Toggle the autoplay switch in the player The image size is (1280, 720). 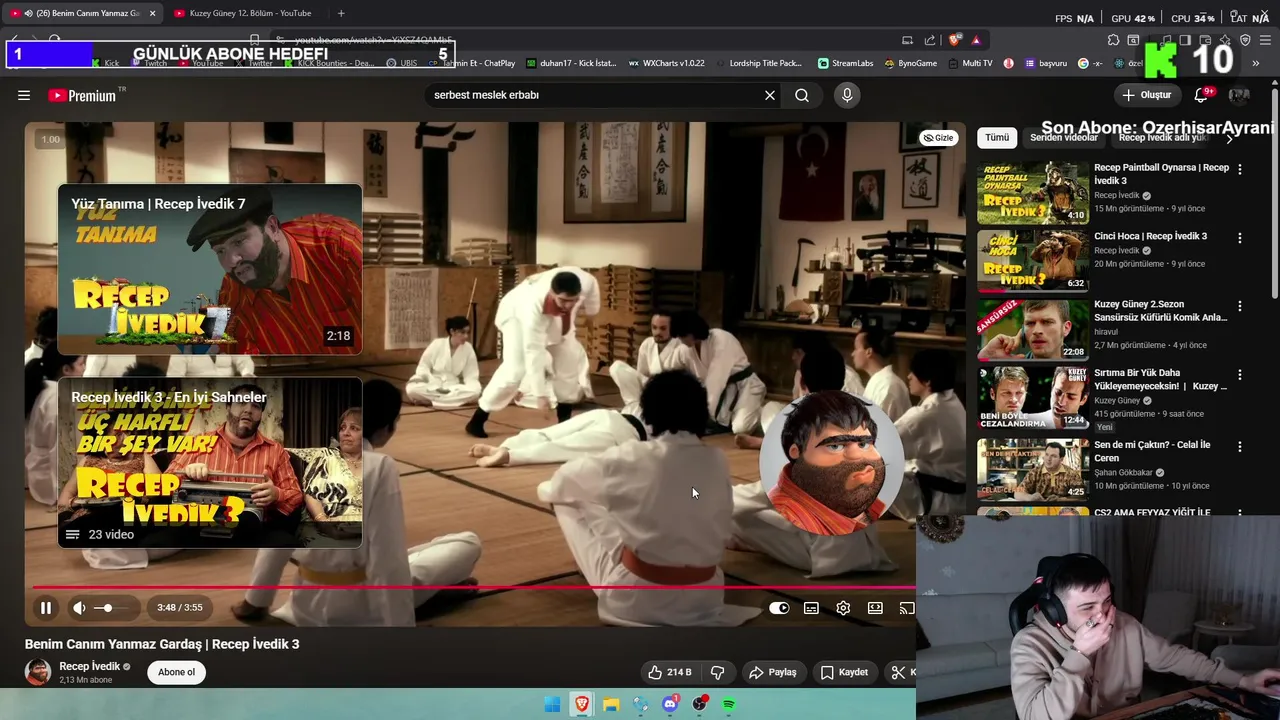click(779, 608)
